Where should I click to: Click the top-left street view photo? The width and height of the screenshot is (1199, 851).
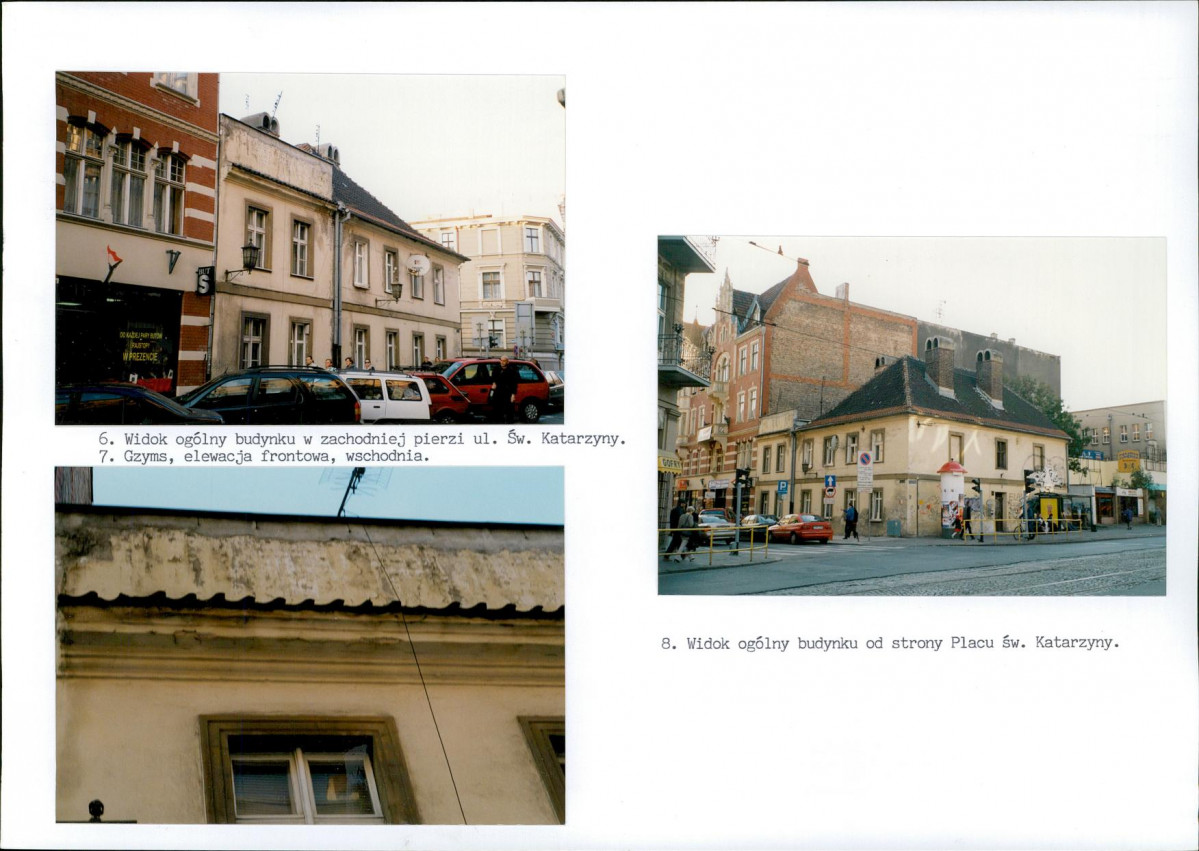click(310, 248)
